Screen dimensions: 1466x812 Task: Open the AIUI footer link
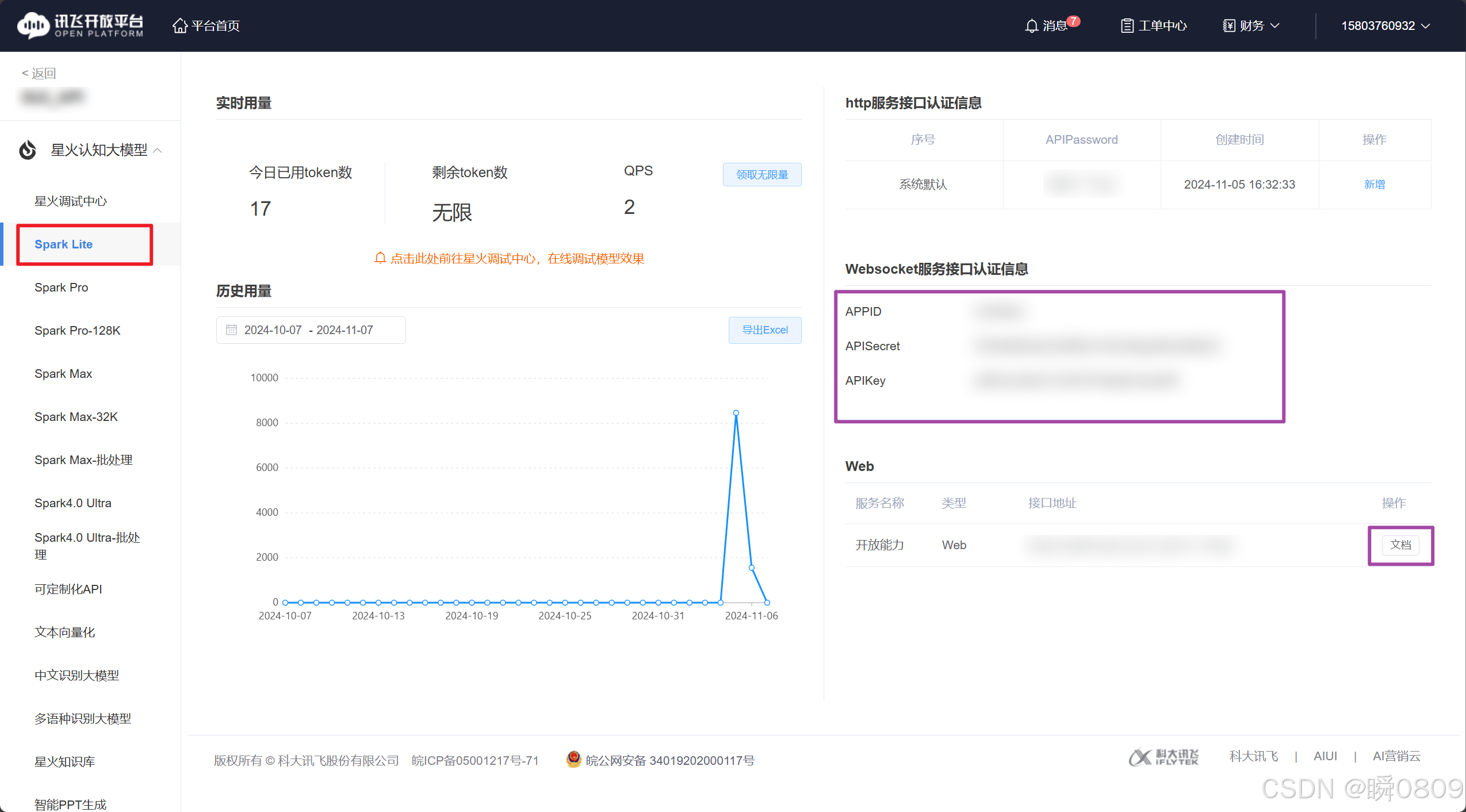[x=1325, y=756]
